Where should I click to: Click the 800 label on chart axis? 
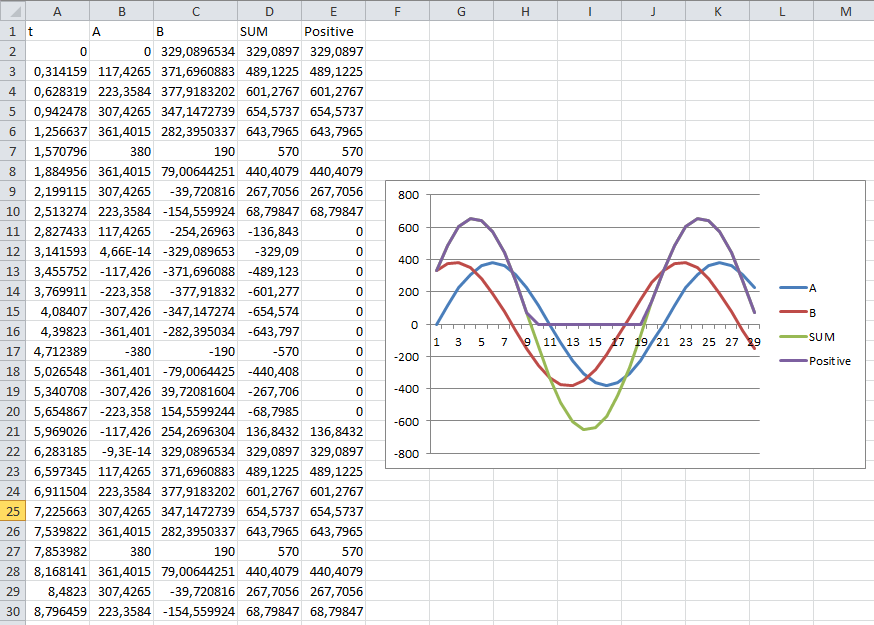click(x=409, y=195)
